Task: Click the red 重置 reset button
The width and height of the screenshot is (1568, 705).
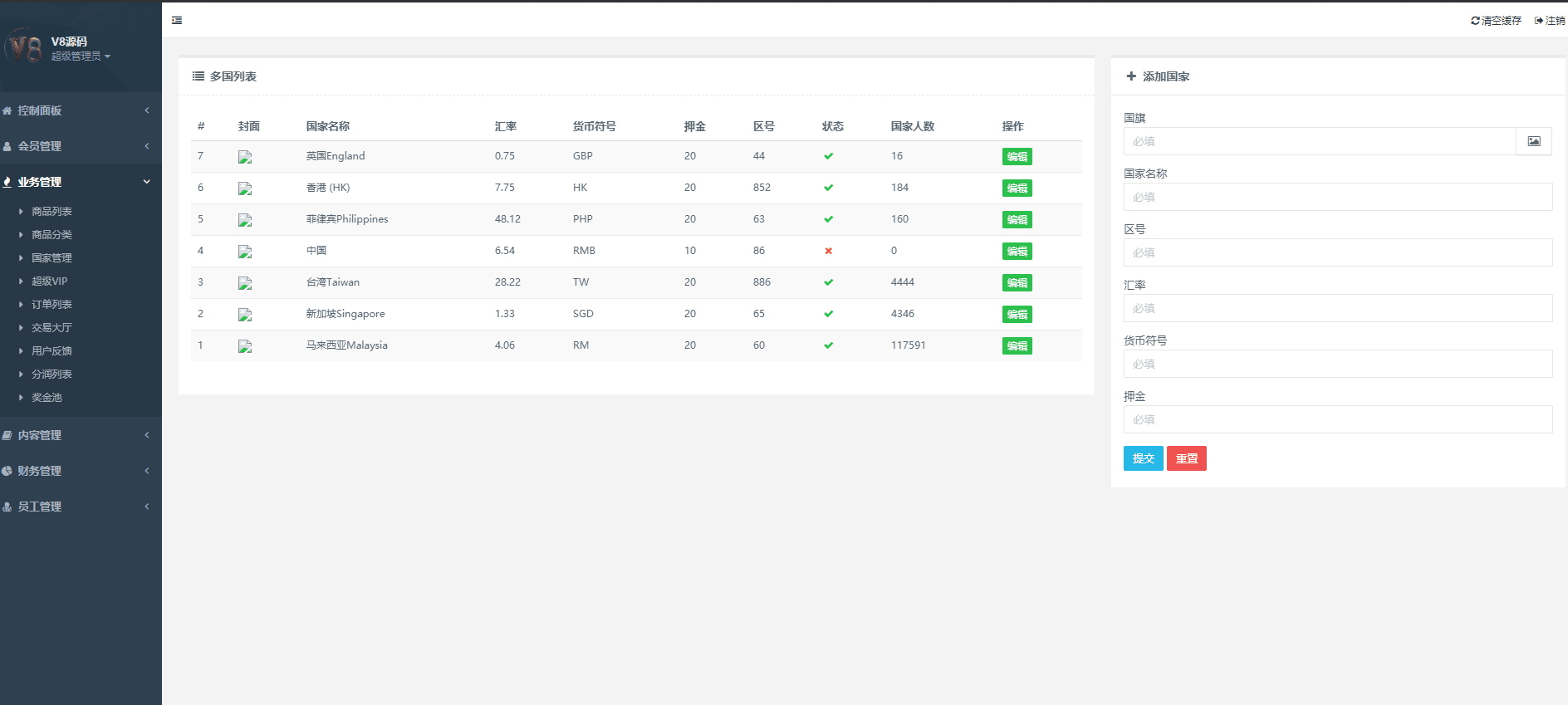Action: tap(1186, 458)
